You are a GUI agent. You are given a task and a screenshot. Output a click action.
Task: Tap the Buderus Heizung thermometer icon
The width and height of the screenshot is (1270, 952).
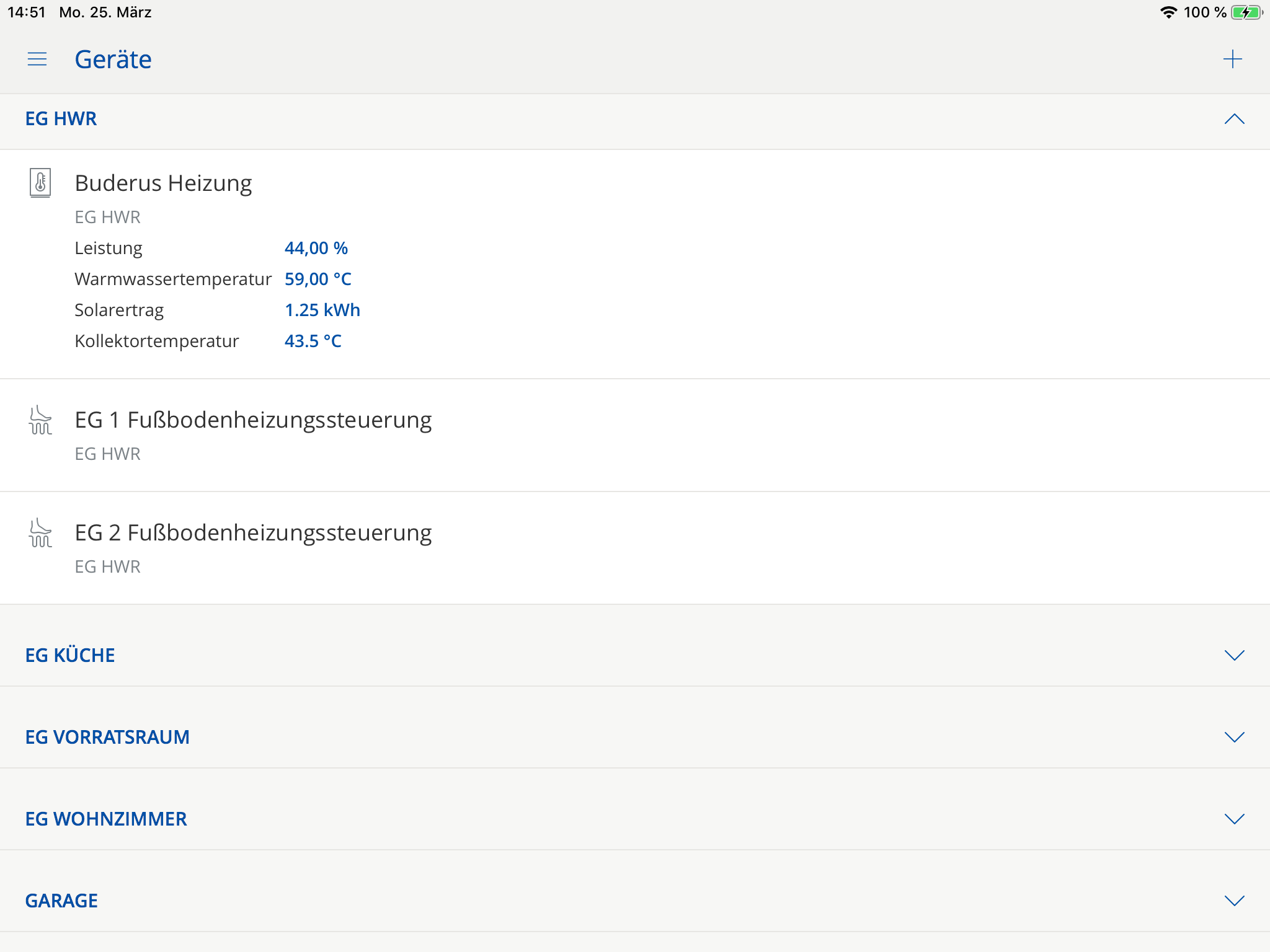pyautogui.click(x=40, y=183)
